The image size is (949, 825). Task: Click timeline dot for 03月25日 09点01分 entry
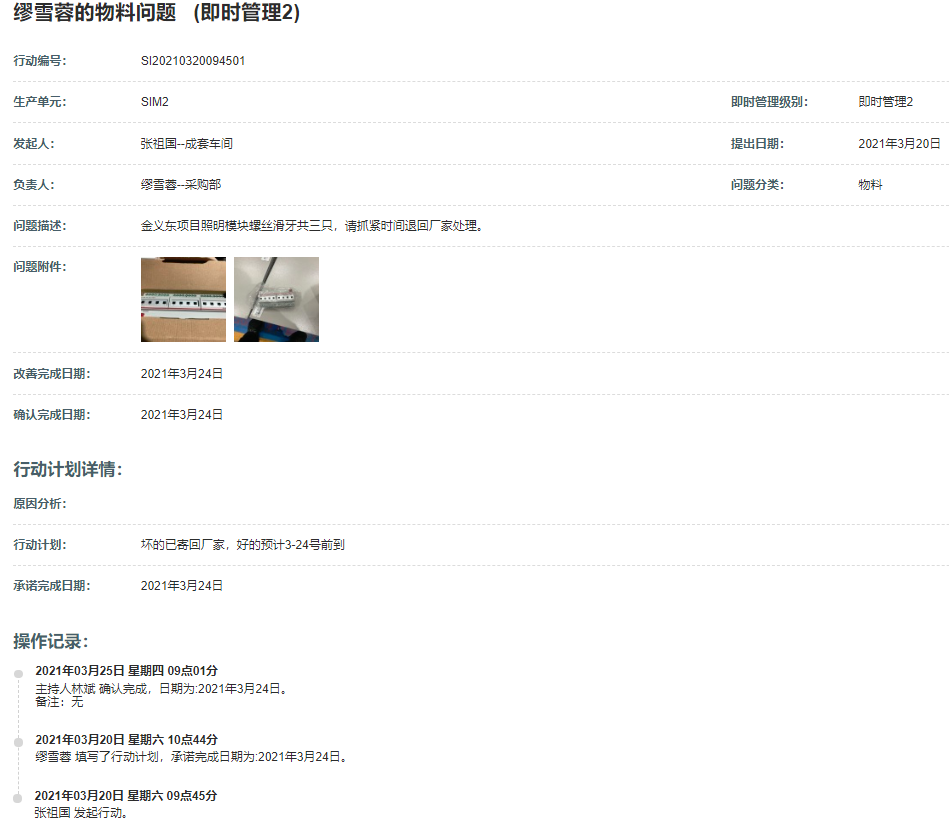coord(18,674)
